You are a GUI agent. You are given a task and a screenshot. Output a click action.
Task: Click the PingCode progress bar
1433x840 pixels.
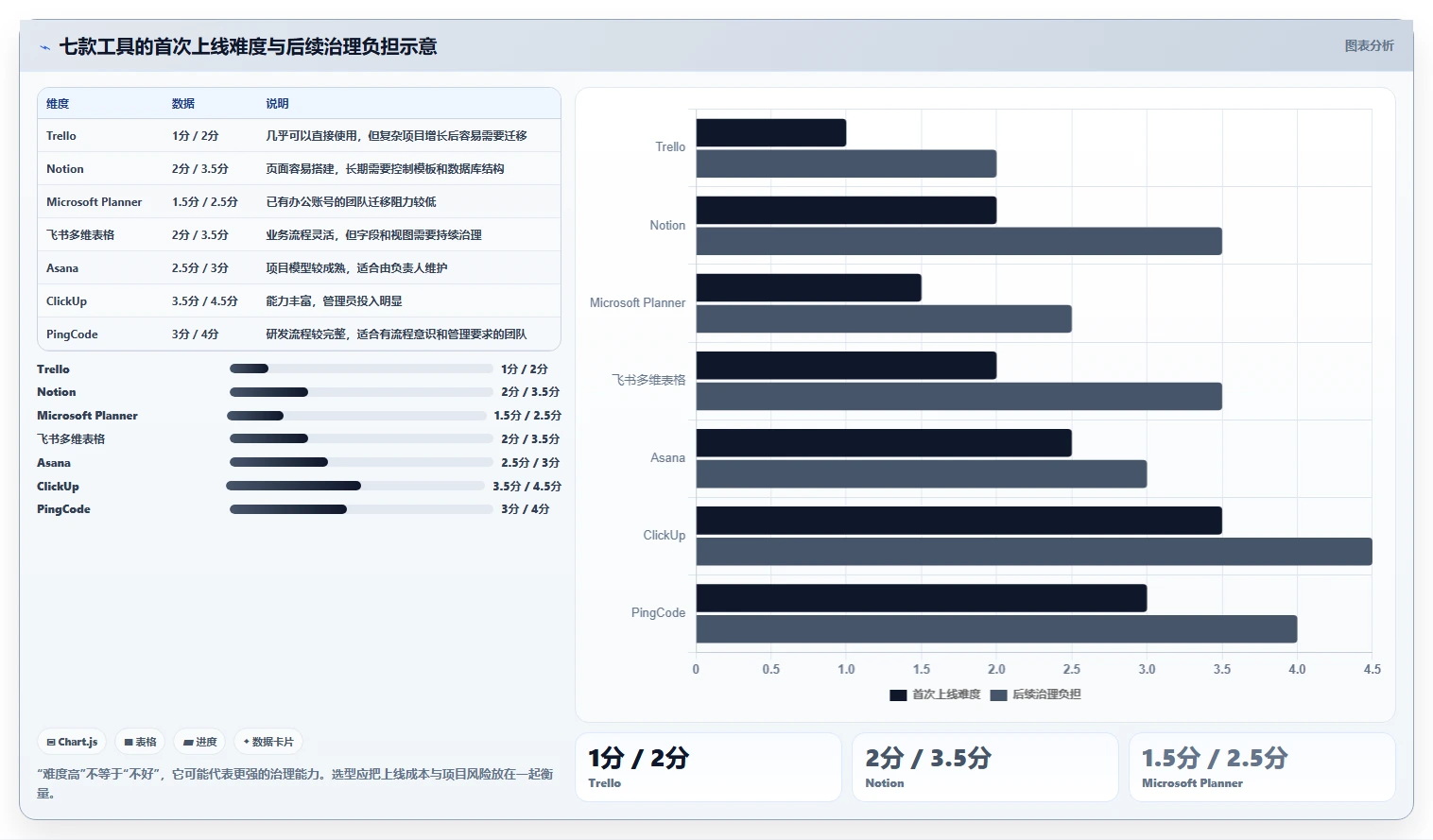(x=361, y=509)
